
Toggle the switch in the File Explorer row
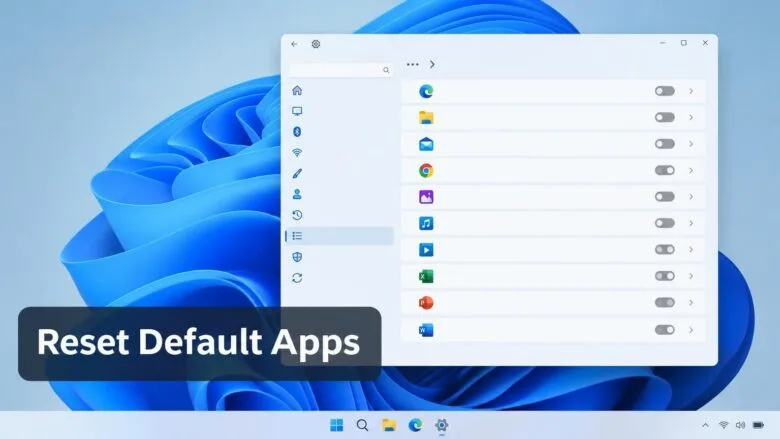665,117
